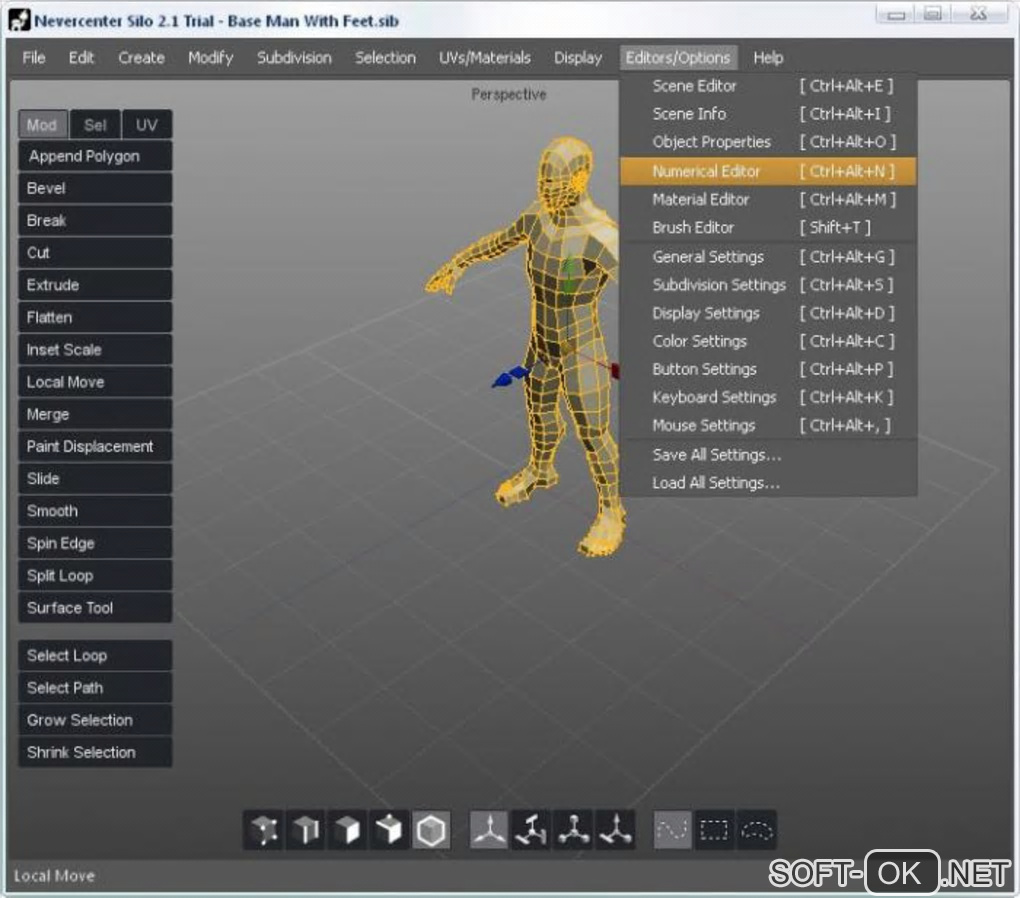Image resolution: width=1020 pixels, height=898 pixels.
Task: Open Display Settings
Action: (768, 313)
